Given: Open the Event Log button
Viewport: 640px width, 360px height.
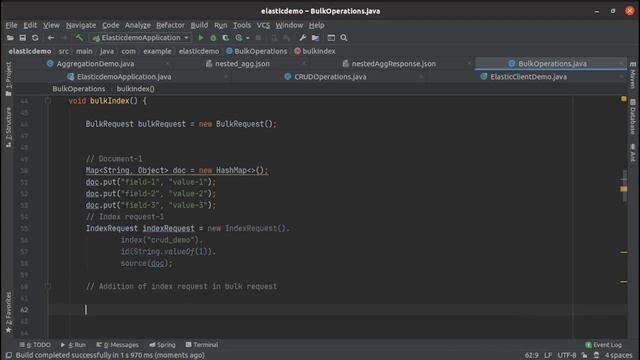Looking at the screenshot, I should coord(603,345).
